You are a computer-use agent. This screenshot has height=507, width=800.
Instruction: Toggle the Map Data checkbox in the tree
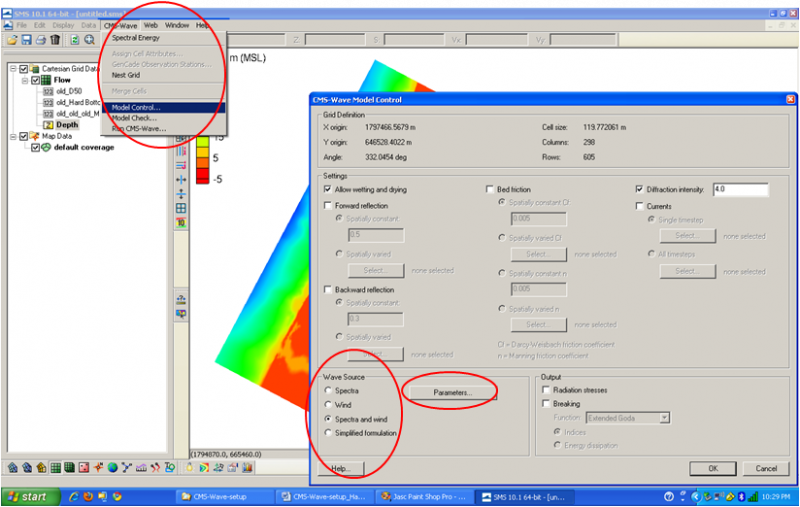click(23, 136)
